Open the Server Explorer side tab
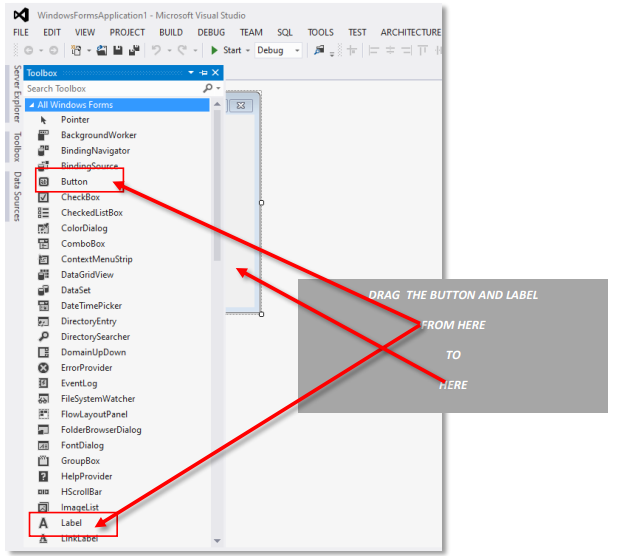 (15, 95)
